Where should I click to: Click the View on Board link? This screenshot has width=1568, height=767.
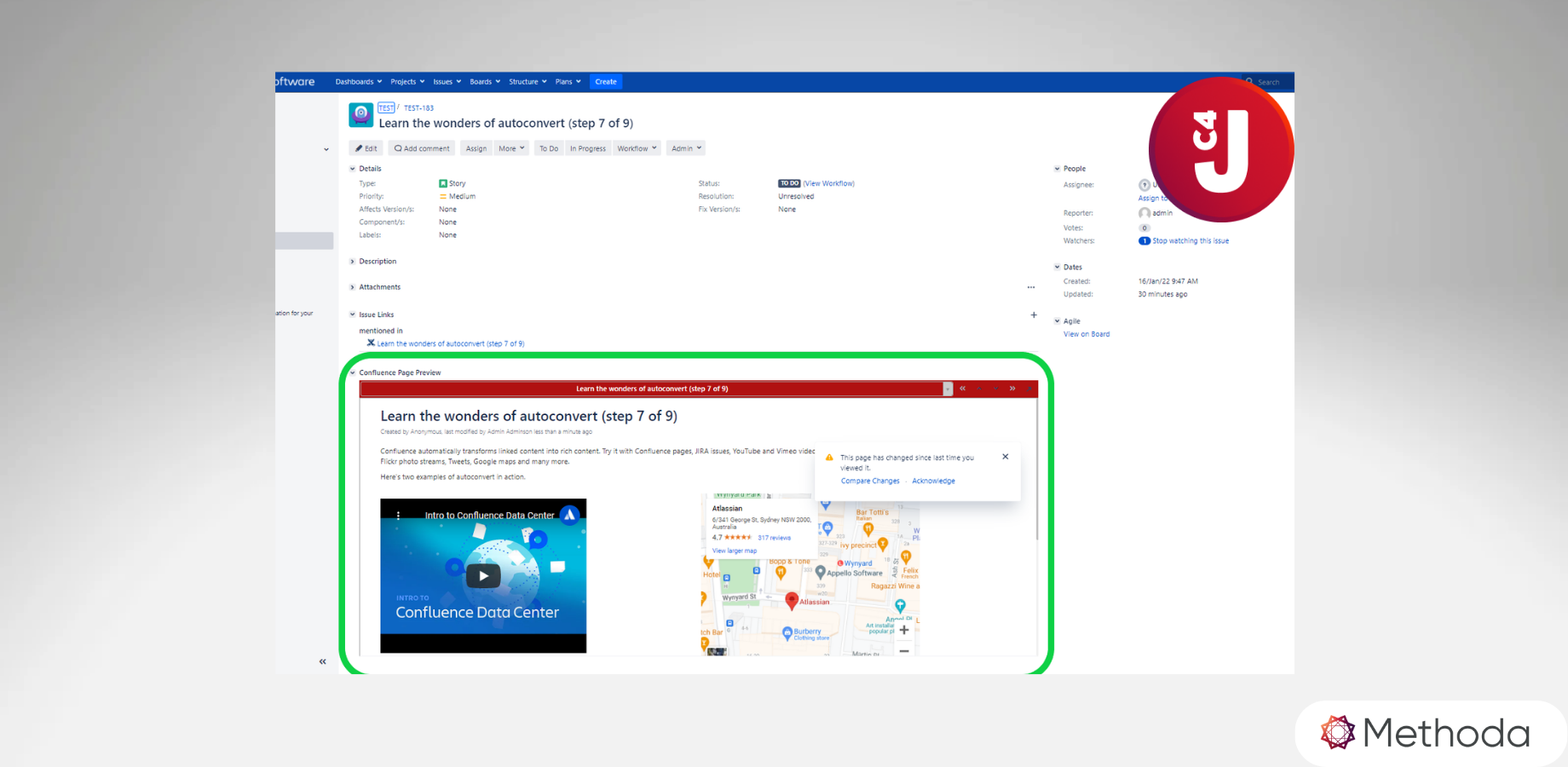click(1087, 334)
